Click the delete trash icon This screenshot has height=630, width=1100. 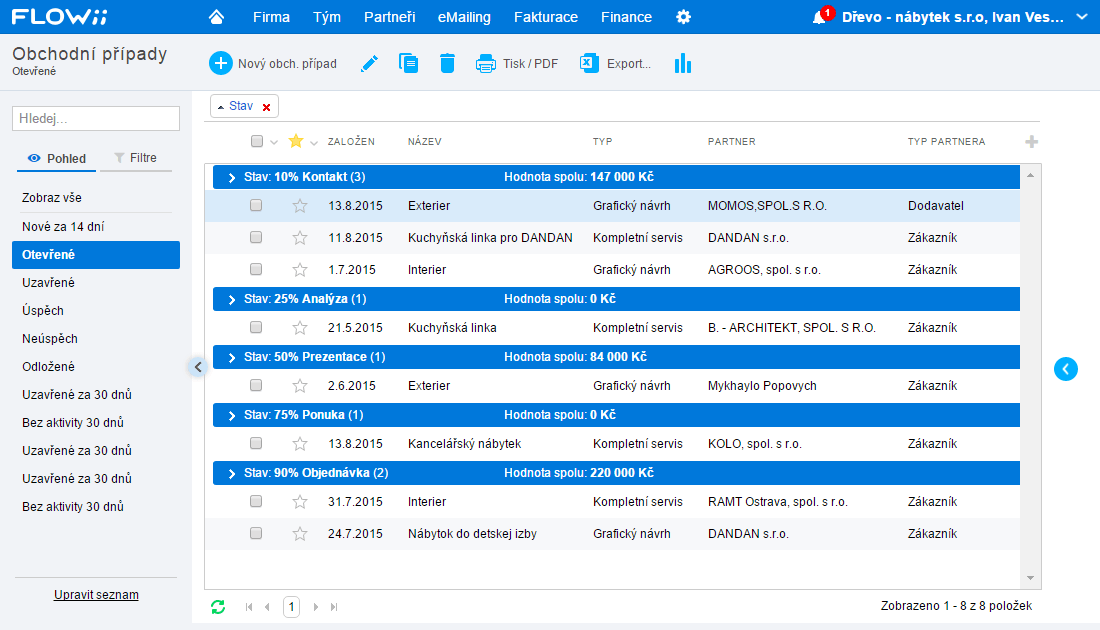pyautogui.click(x=448, y=63)
